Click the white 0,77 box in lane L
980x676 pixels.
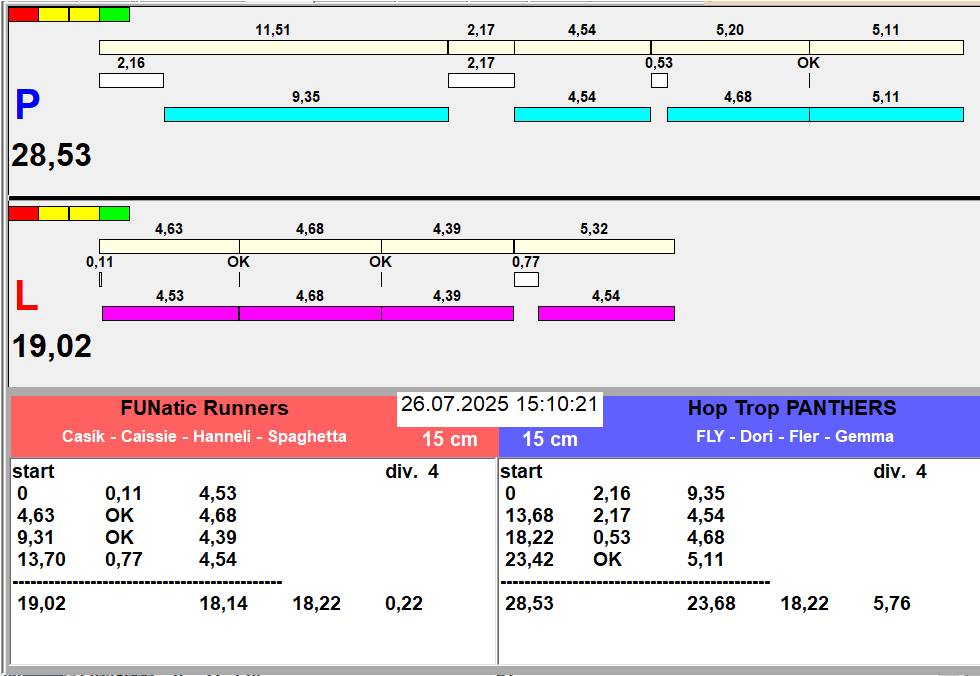[526, 279]
